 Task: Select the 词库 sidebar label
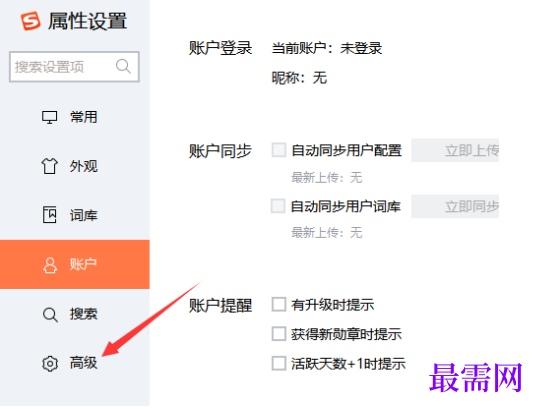[x=83, y=215]
